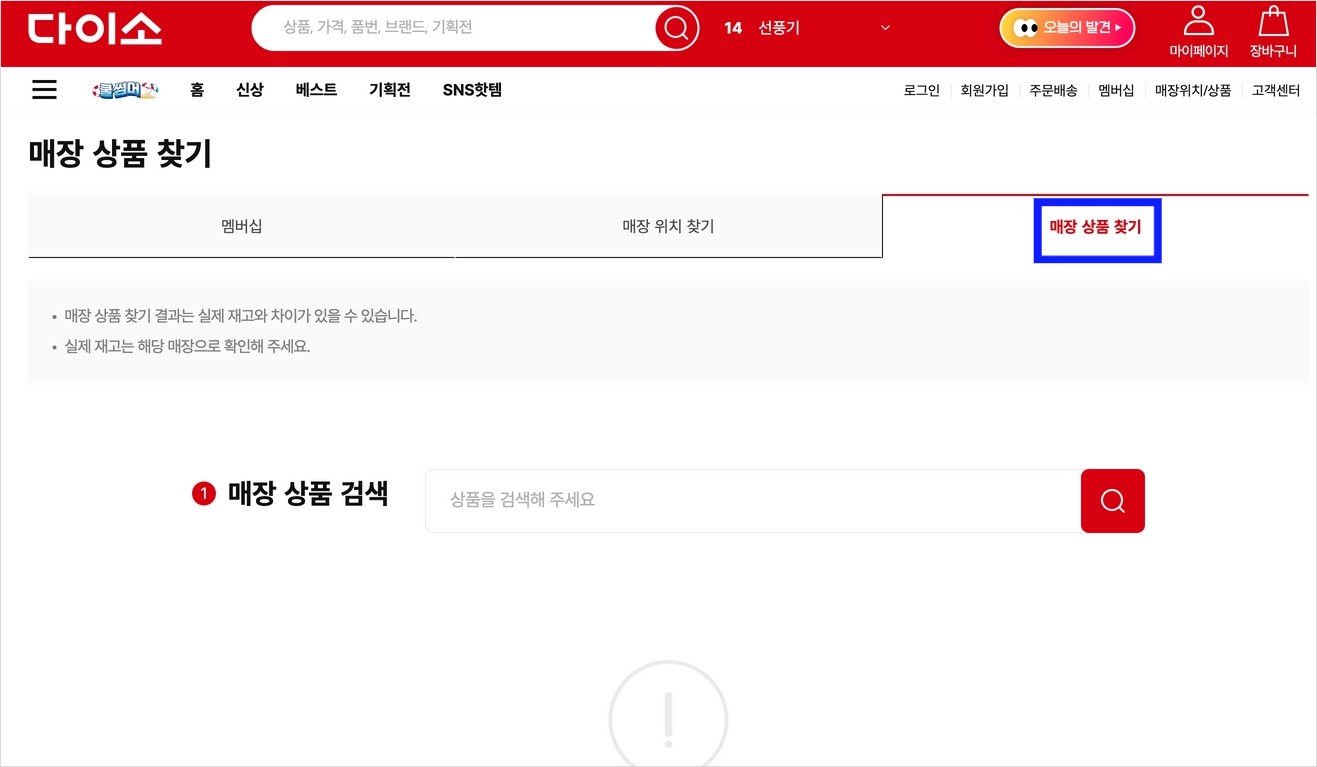The width and height of the screenshot is (1317, 767).
Task: Click the magnifier icon in the top search bar
Action: pos(676,28)
